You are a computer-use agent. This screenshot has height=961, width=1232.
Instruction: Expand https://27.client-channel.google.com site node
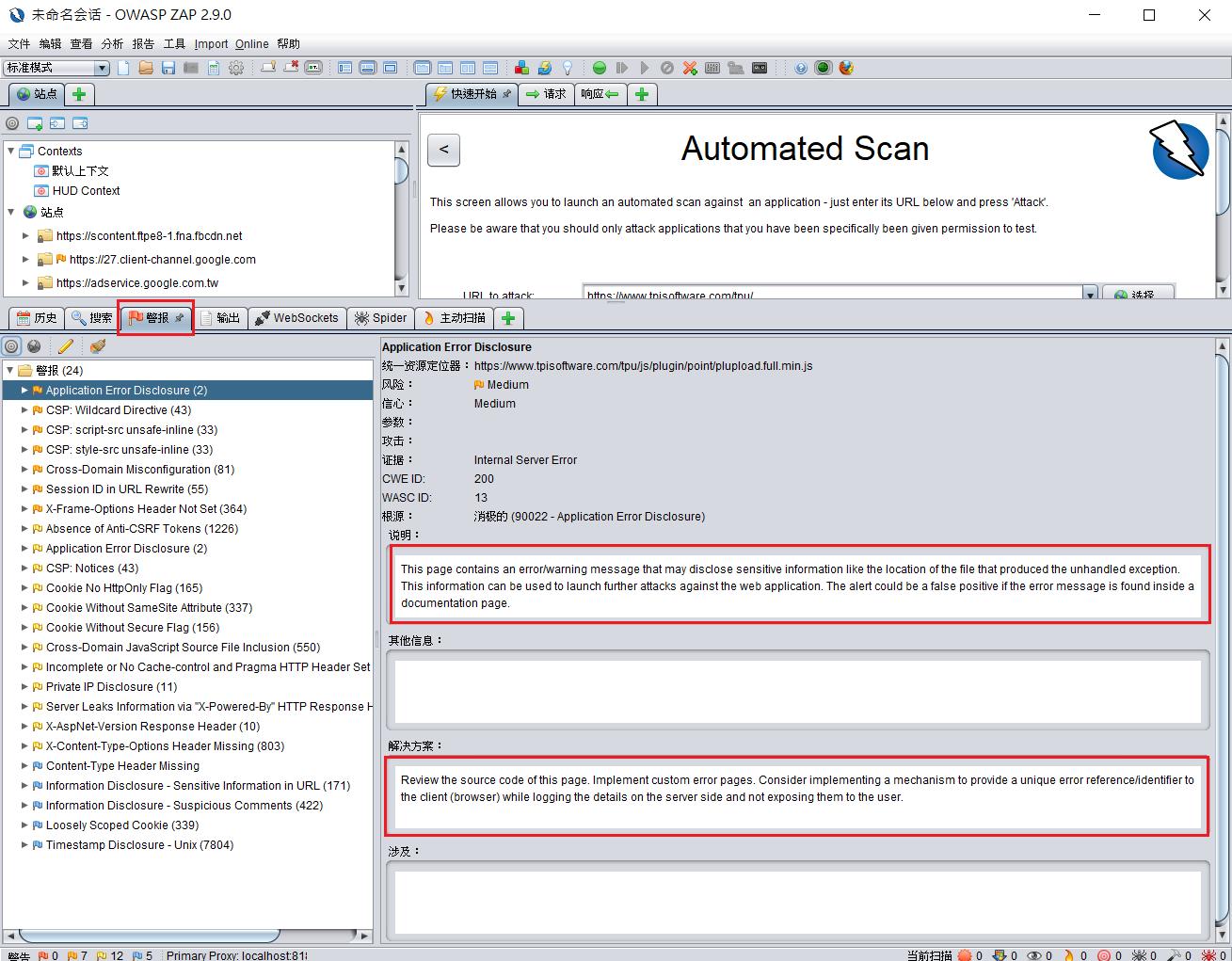tap(26, 260)
